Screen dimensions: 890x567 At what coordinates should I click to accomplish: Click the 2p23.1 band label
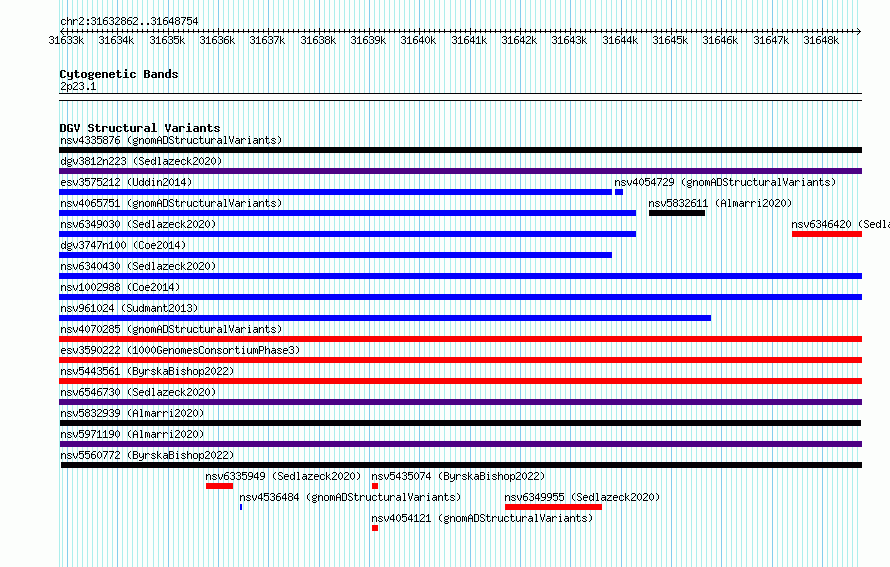[78, 86]
